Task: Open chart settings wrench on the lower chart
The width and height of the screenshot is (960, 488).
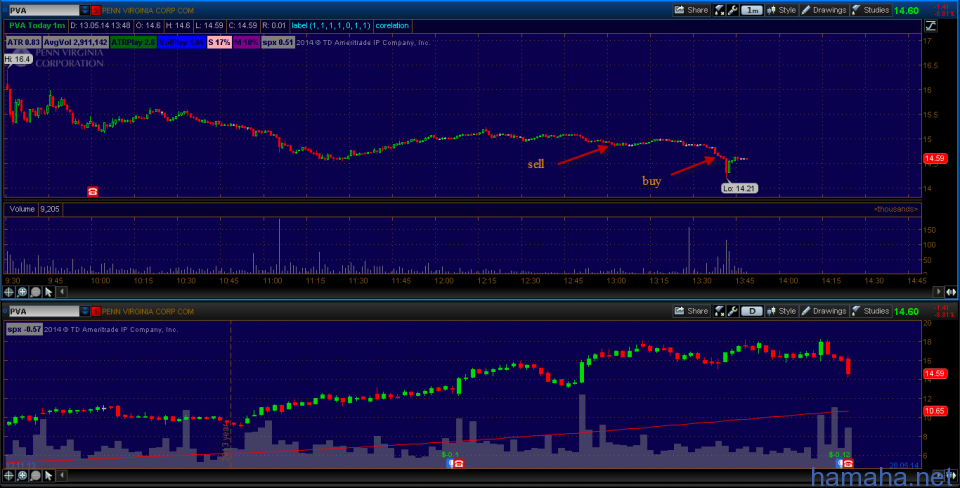Action: [732, 311]
